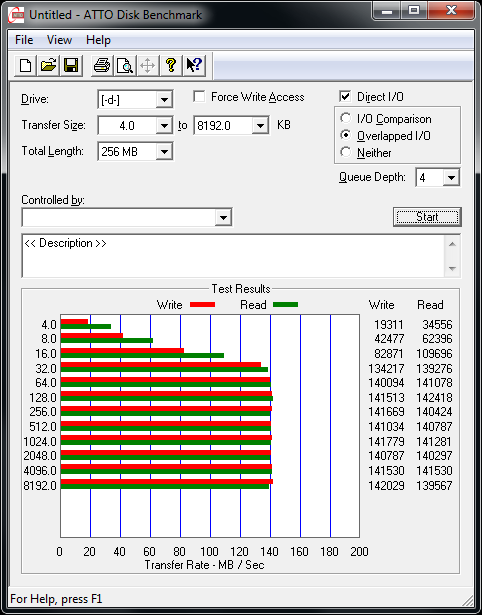Viewport: 482px width, 615px height.
Task: Enable the Force Write Access checkbox
Action: click(x=199, y=96)
